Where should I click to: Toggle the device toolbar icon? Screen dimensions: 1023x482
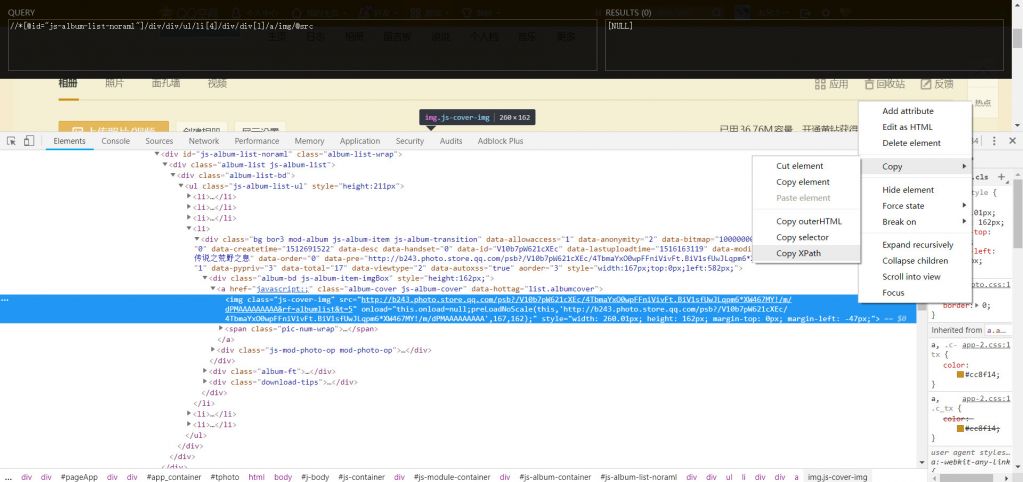pyautogui.click(x=29, y=141)
